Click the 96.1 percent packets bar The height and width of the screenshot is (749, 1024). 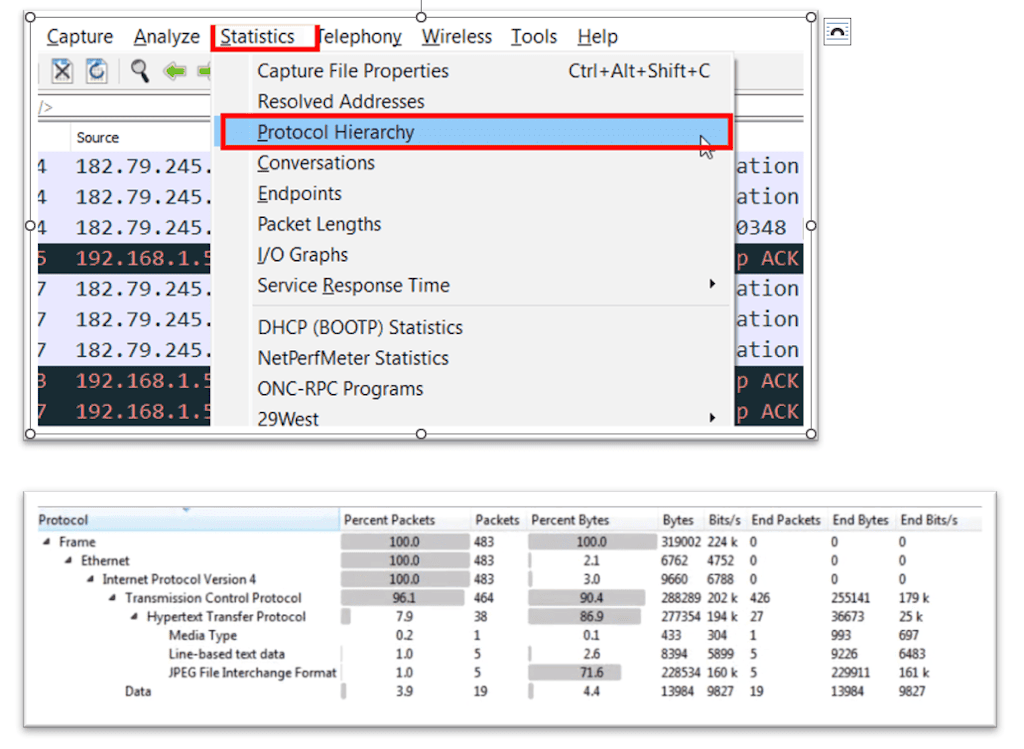coord(403,598)
